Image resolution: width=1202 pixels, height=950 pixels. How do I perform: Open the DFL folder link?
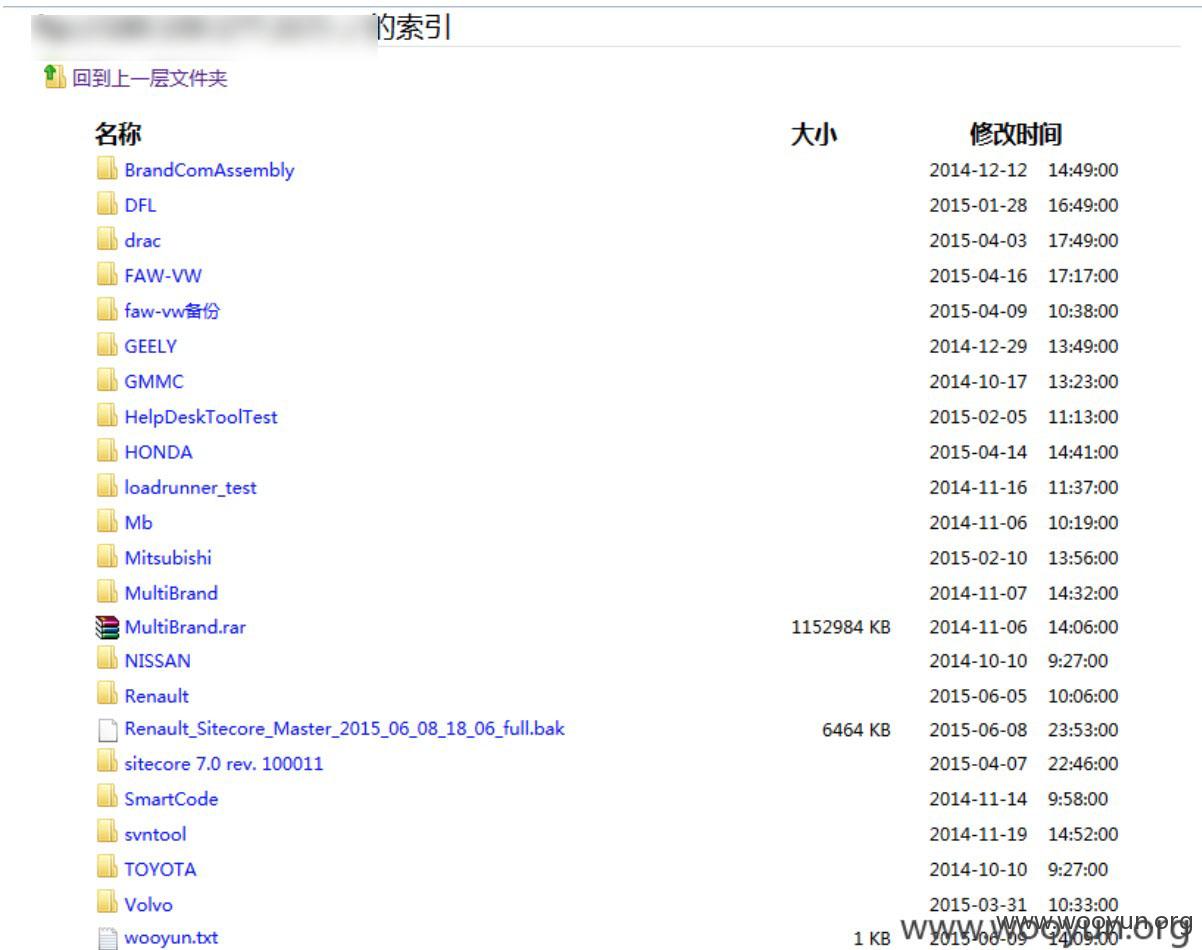[x=140, y=205]
